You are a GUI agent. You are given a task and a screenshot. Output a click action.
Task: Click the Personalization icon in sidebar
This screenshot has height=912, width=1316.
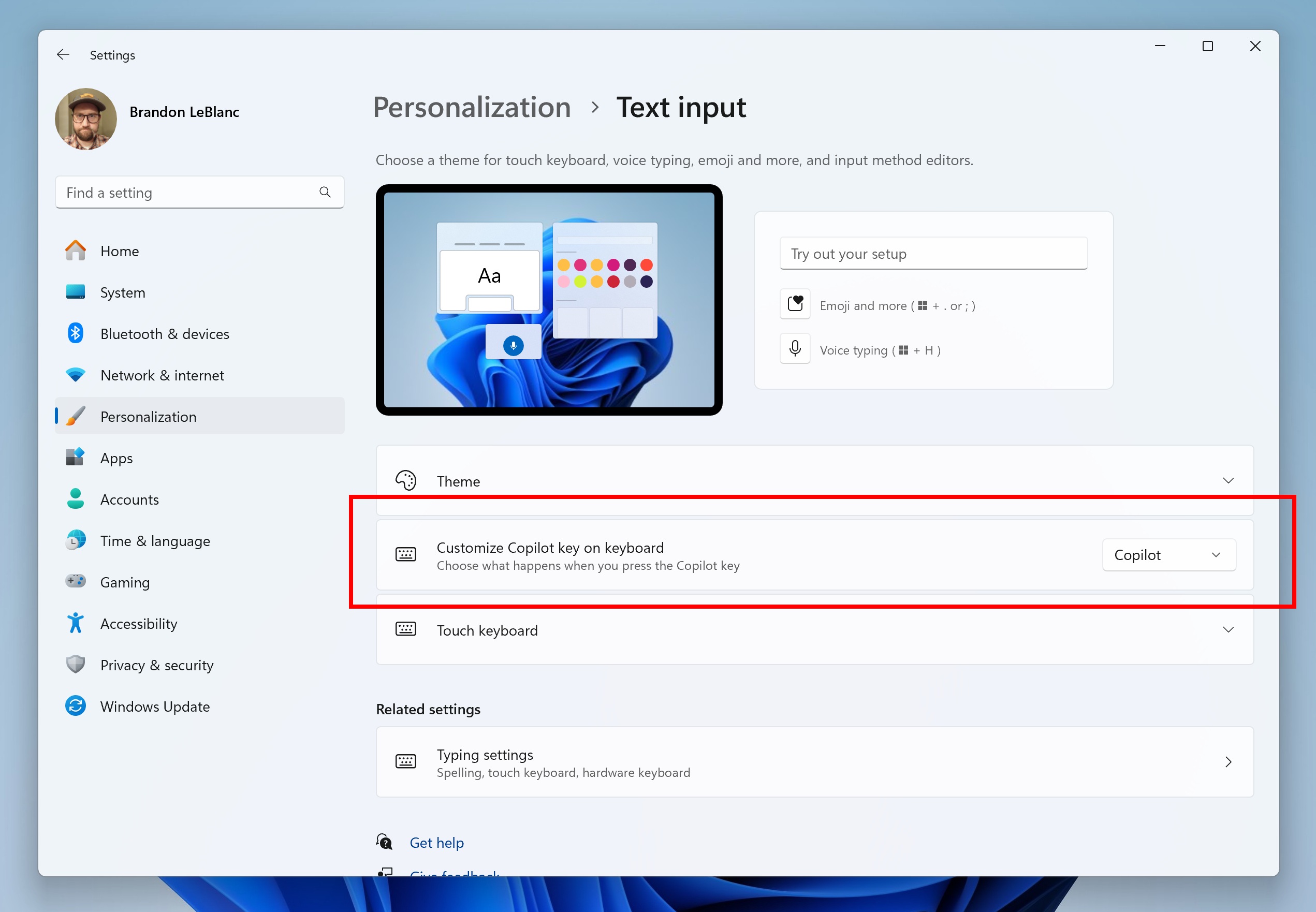click(75, 416)
